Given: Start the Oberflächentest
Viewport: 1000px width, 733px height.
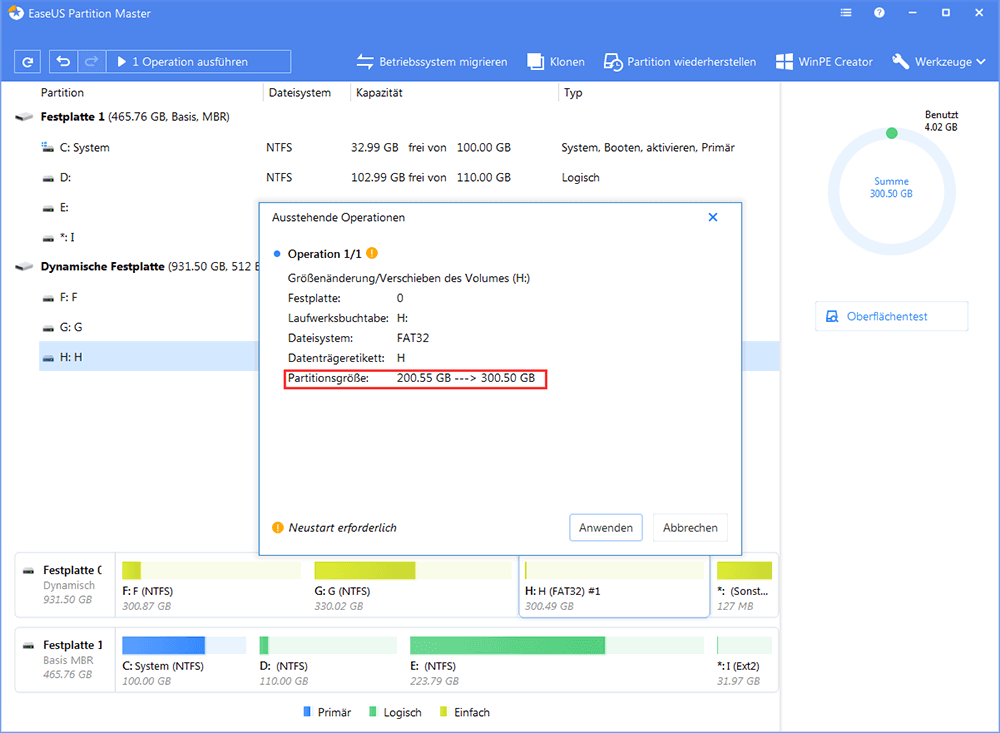Looking at the screenshot, I should pos(892,316).
